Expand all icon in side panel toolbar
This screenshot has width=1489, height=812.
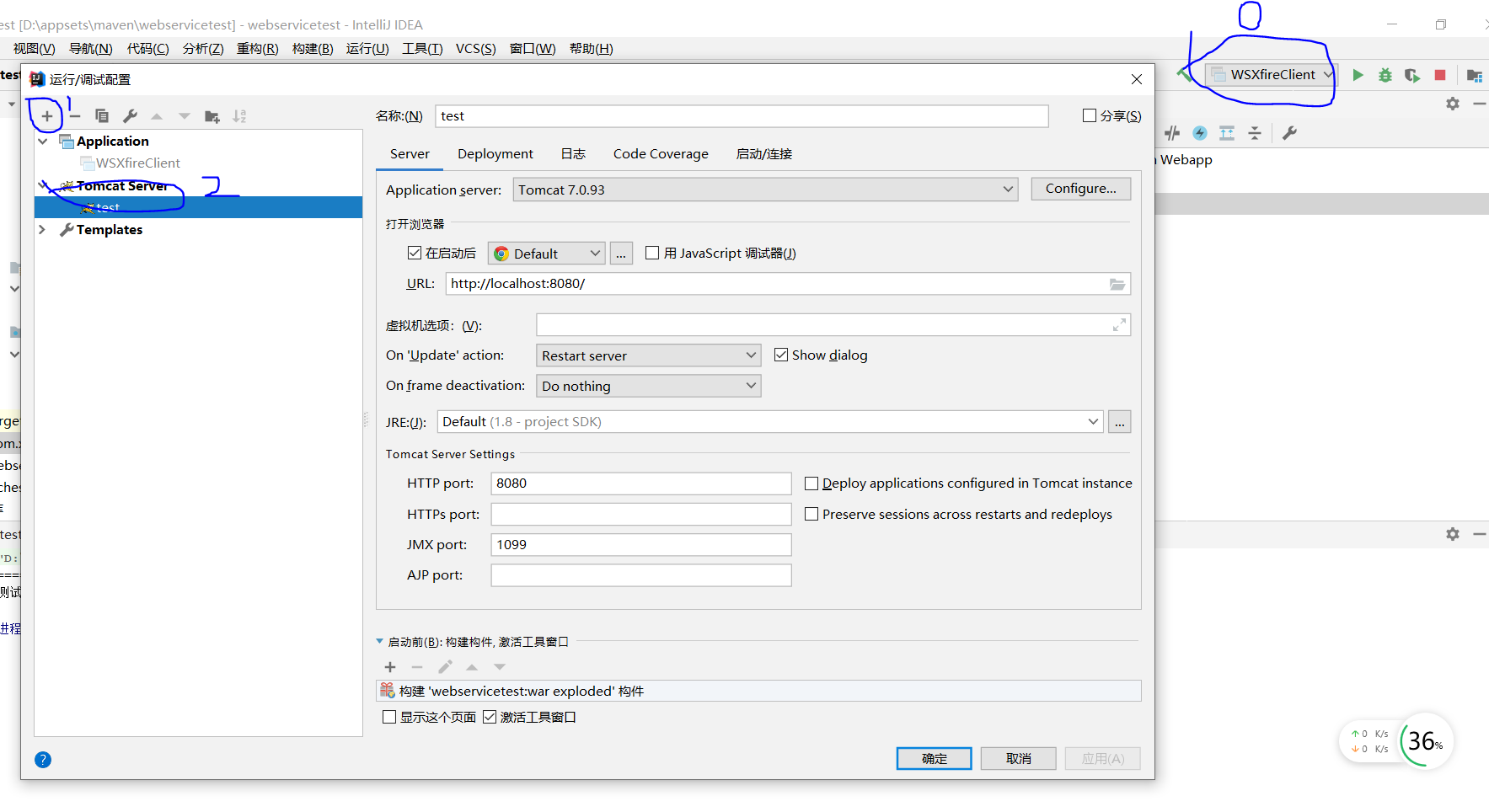coord(1227,133)
